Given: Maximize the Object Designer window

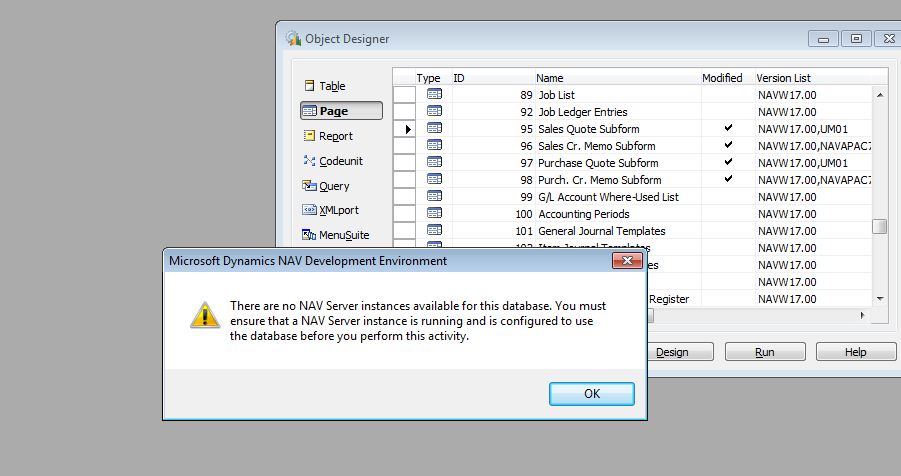Looking at the screenshot, I should coord(856,39).
